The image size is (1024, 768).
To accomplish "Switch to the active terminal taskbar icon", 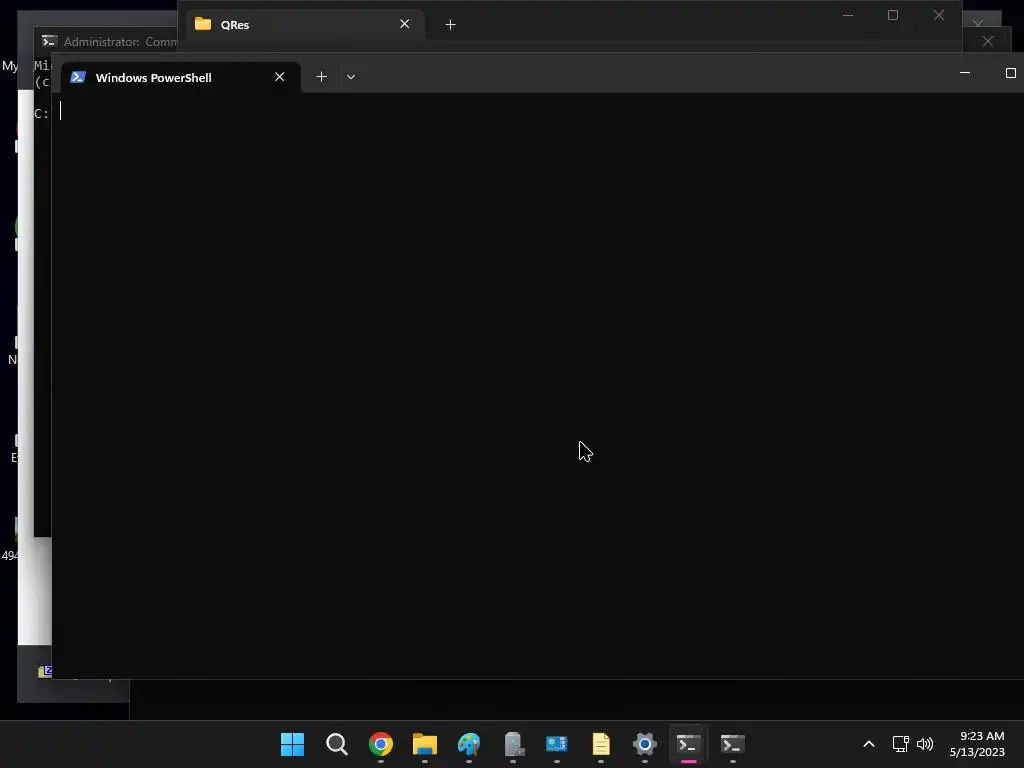I will [688, 744].
